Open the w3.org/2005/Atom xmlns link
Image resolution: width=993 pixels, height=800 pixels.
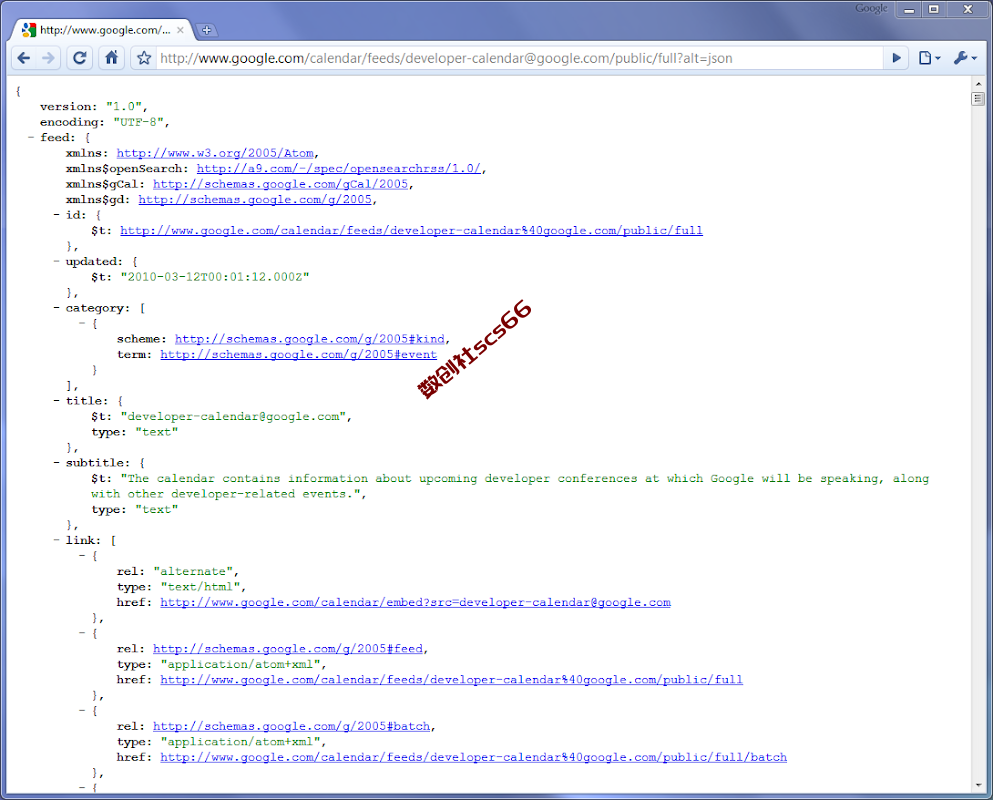point(215,153)
